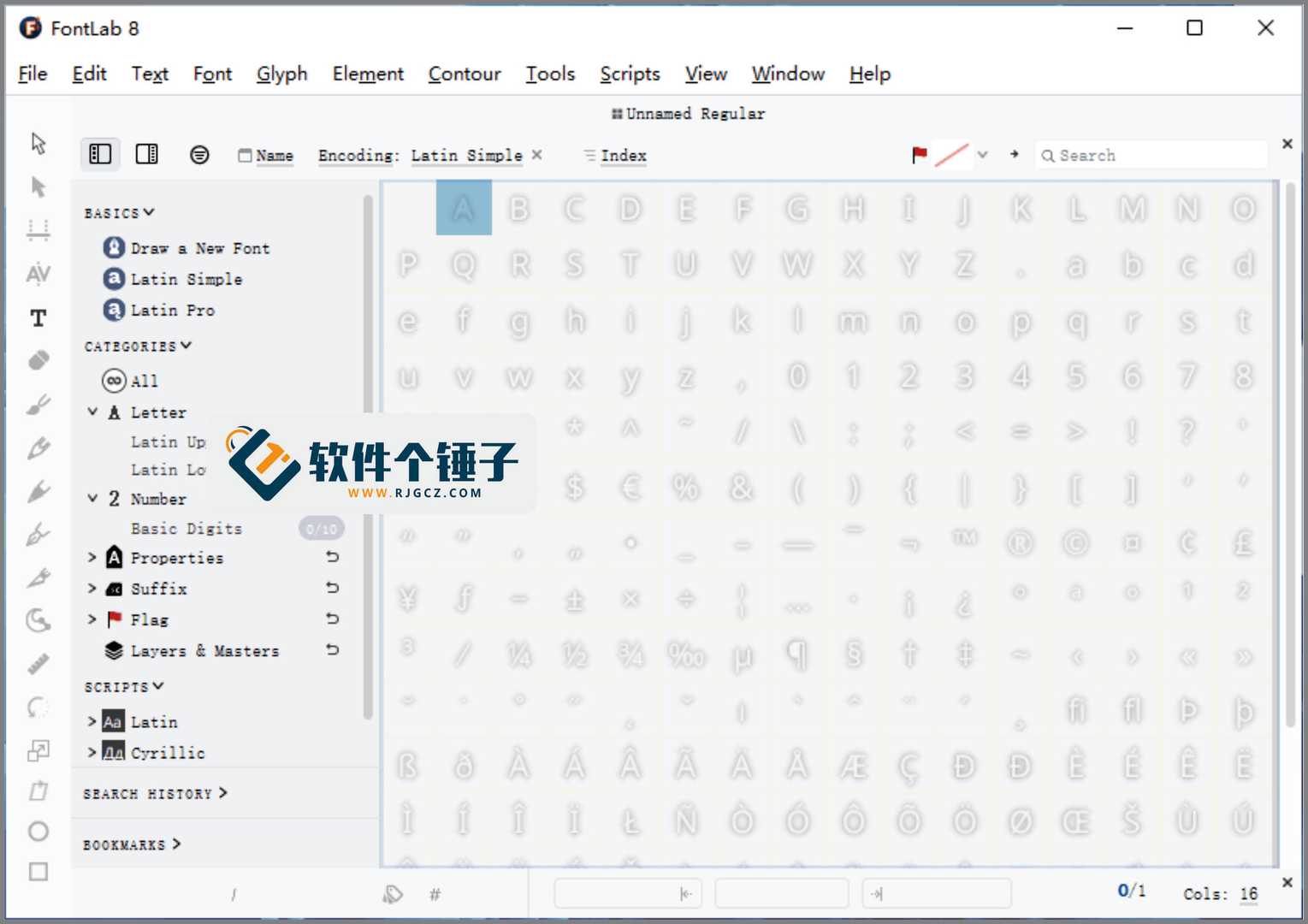Image resolution: width=1308 pixels, height=924 pixels.
Task: Open the Index sorting dropdown
Action: (615, 155)
